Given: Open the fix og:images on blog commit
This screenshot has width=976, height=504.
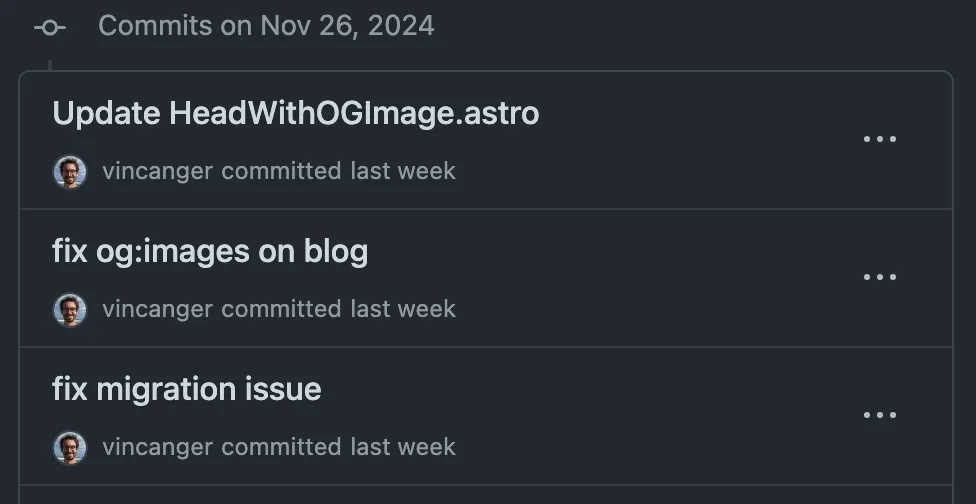Looking at the screenshot, I should 210,252.
